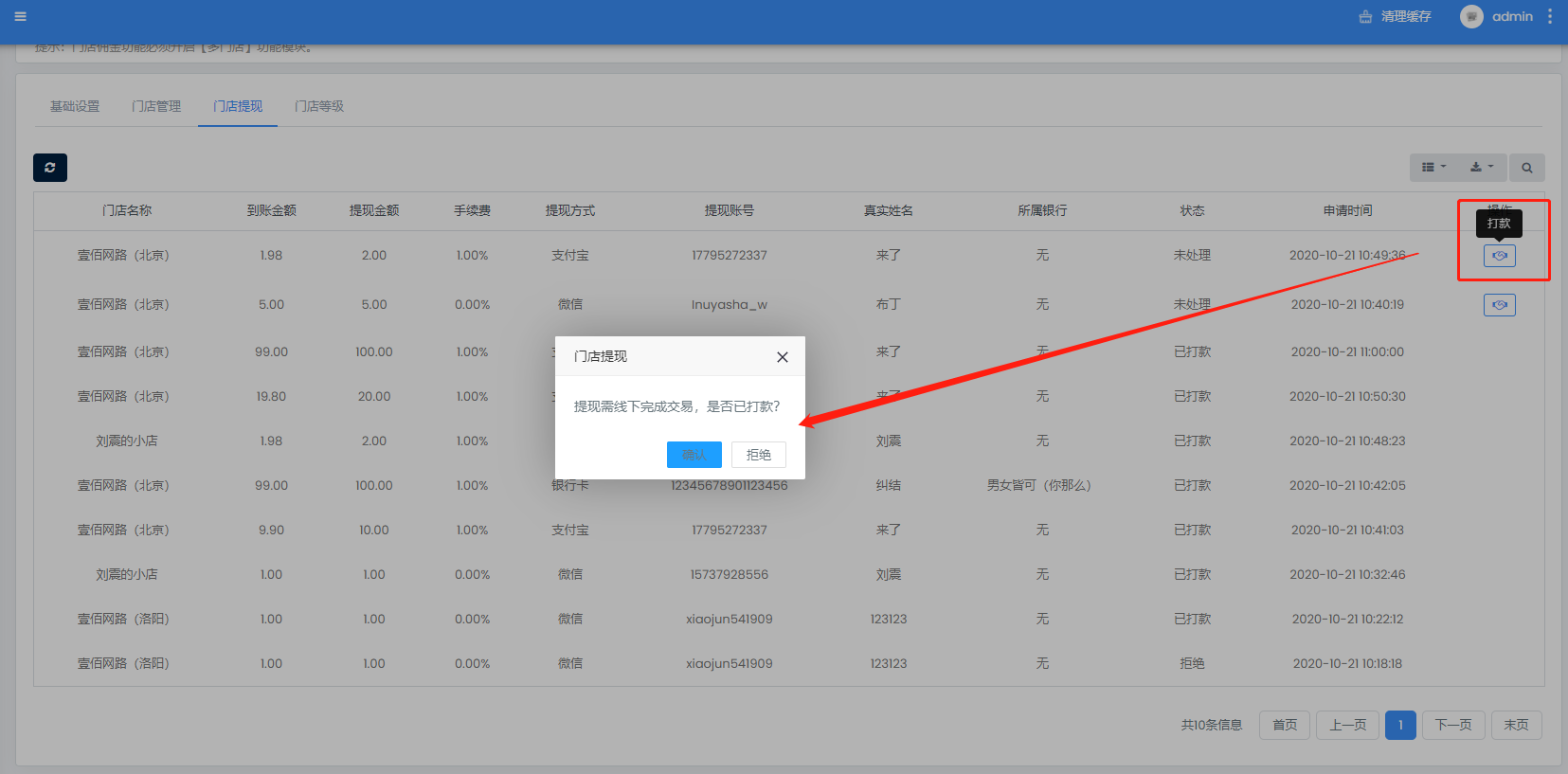The width and height of the screenshot is (1568, 774).
Task: Confirm payout with blue 确认 button
Action: click(x=694, y=455)
